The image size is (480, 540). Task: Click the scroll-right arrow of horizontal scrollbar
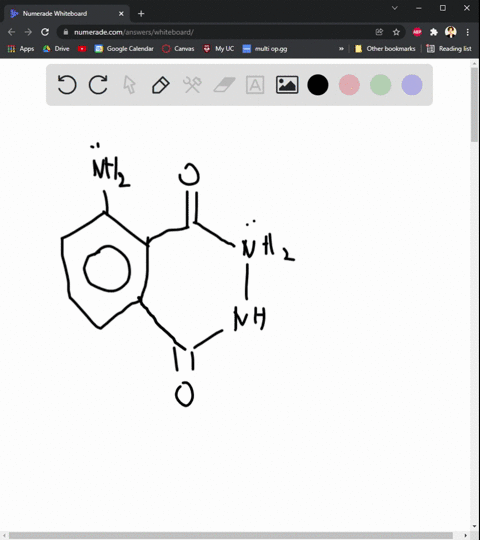tap(466, 536)
